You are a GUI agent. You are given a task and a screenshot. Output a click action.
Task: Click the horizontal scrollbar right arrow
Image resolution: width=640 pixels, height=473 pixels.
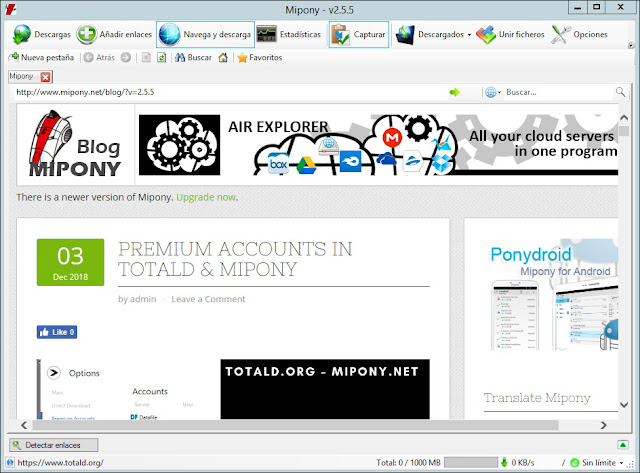(604, 425)
